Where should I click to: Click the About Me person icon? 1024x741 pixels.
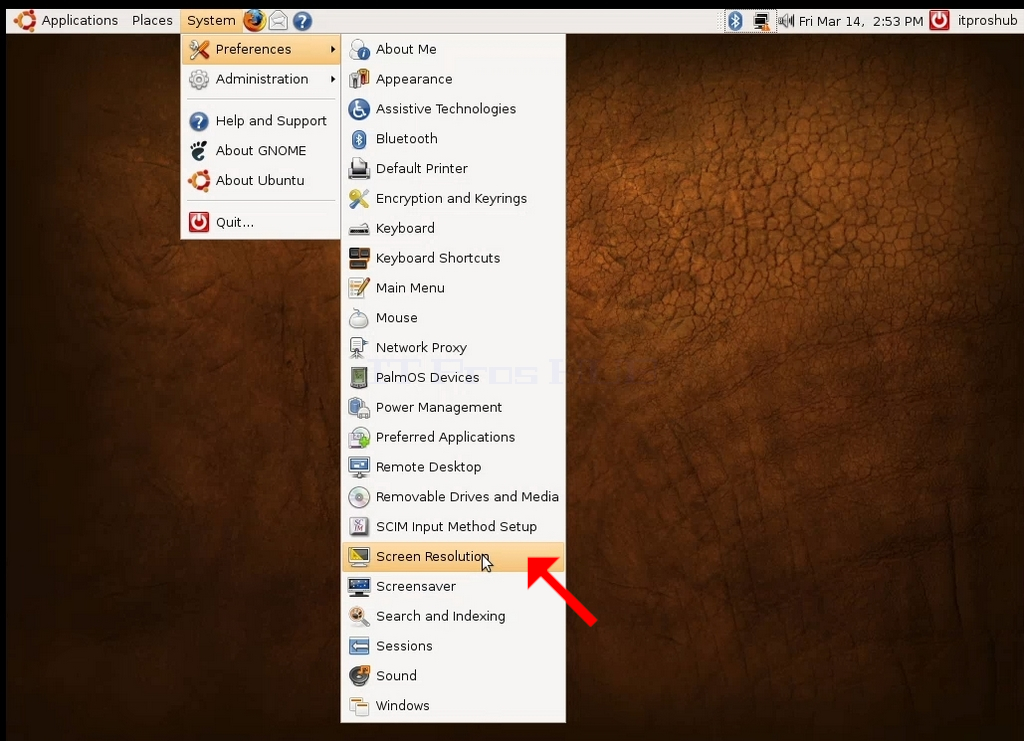[x=359, y=49]
